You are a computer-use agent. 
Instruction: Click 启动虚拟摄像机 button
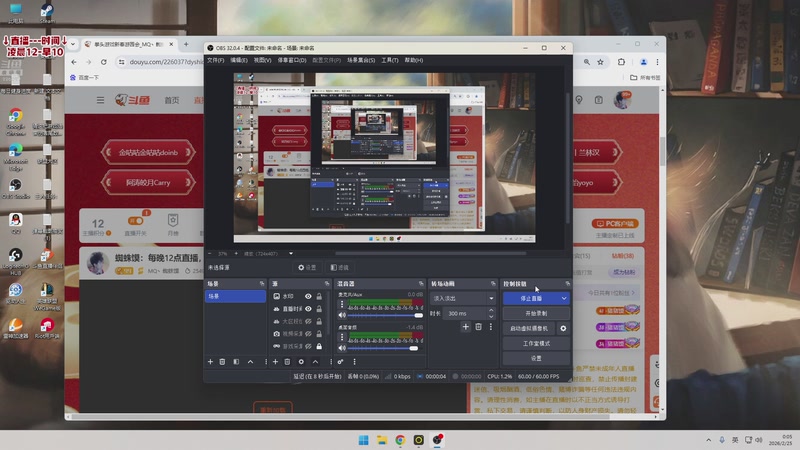pos(529,328)
